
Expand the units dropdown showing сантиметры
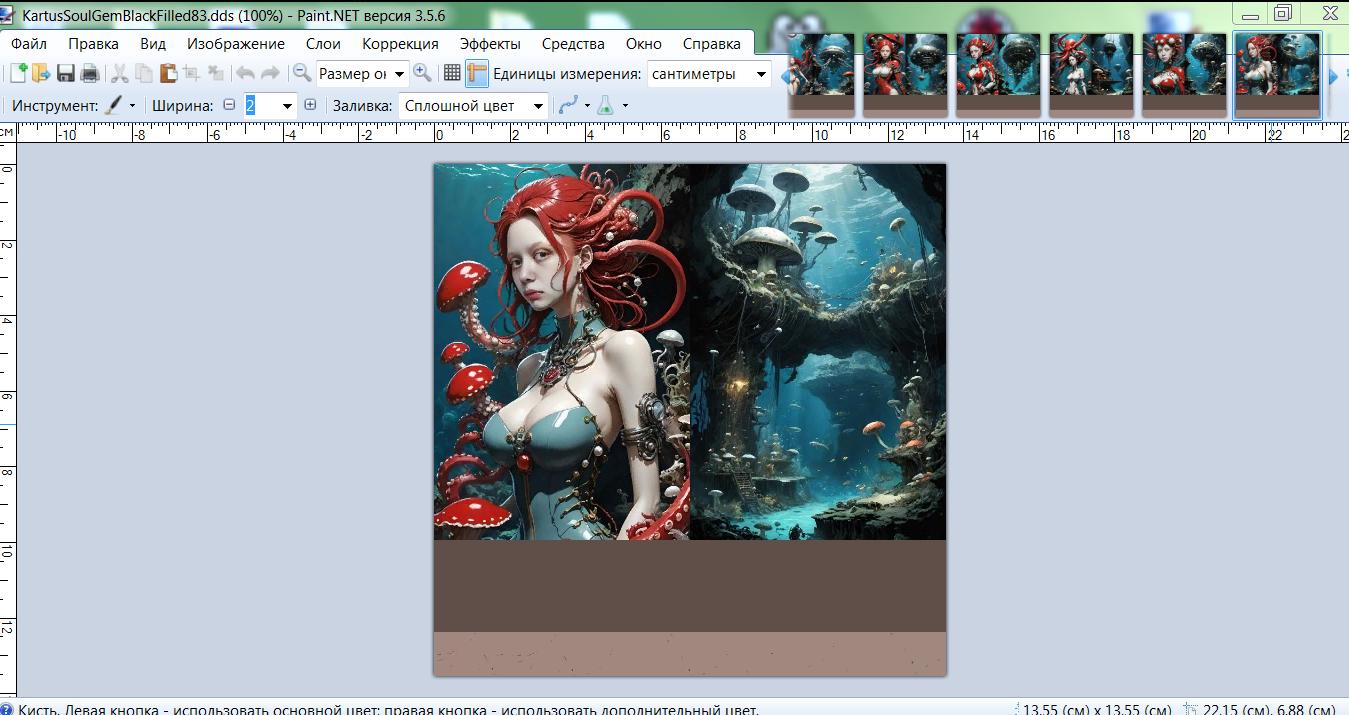click(760, 74)
